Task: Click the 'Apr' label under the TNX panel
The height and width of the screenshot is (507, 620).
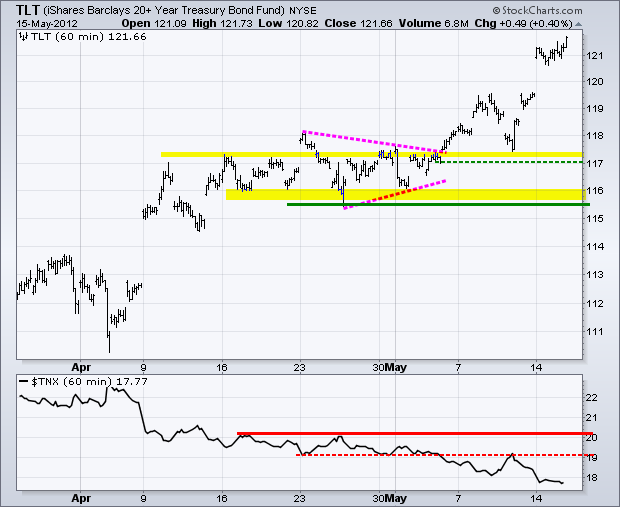Action: click(x=81, y=498)
